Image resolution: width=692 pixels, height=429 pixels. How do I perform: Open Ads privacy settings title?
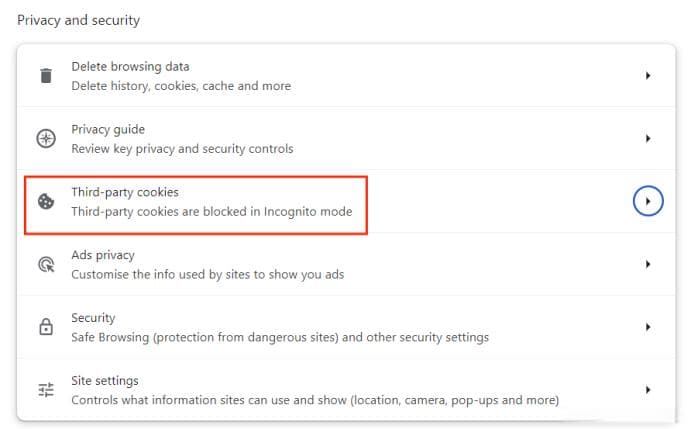(103, 255)
